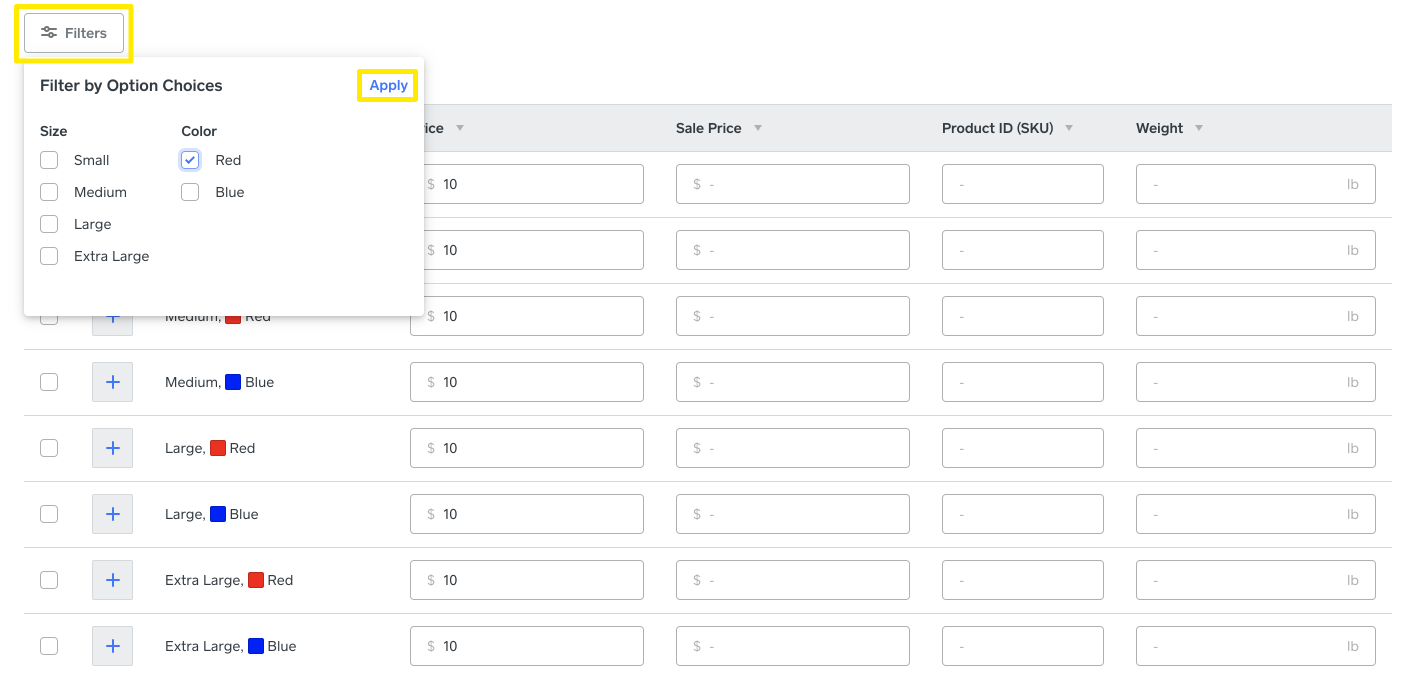Image resolution: width=1412 pixels, height=678 pixels.
Task: Open the Weight column dropdown arrow
Action: (1199, 128)
